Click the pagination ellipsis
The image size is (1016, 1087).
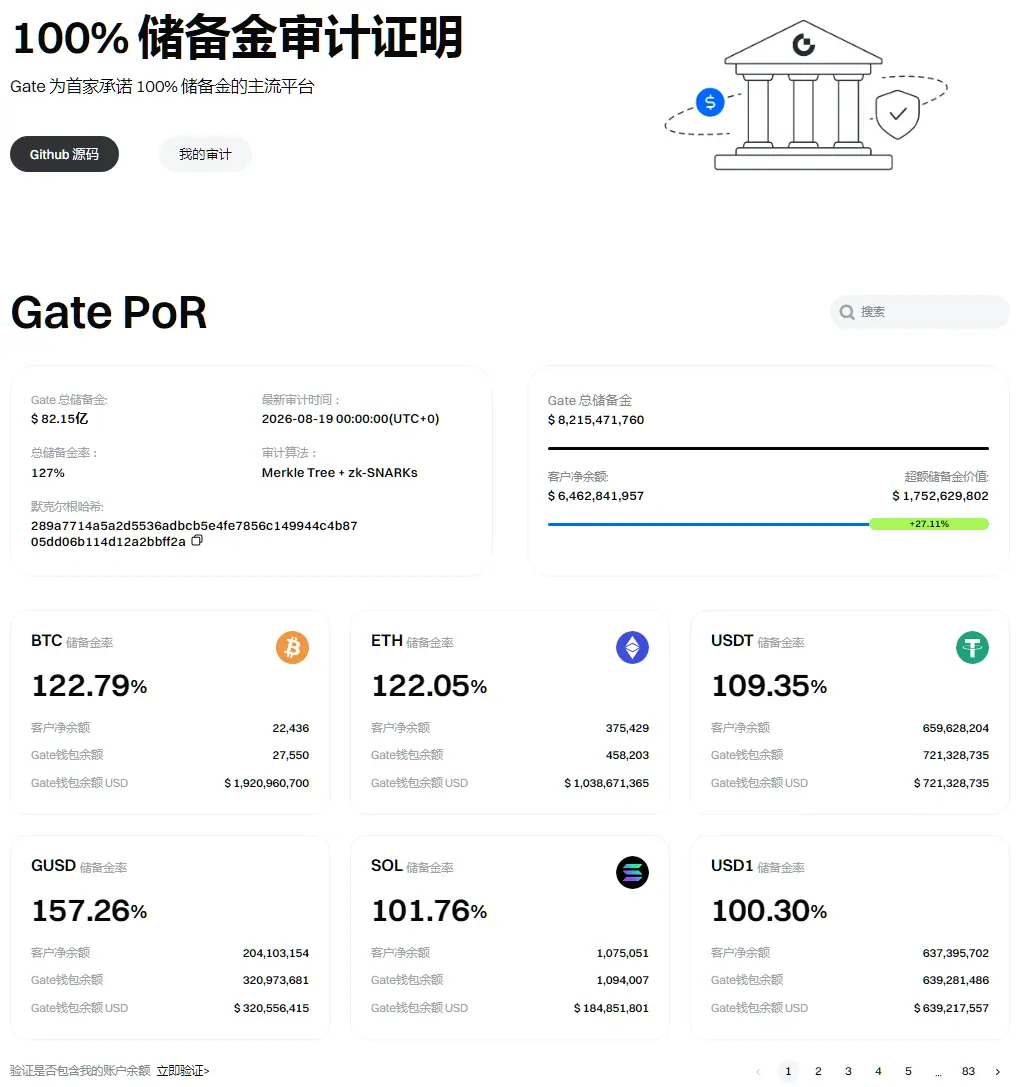coord(938,1072)
